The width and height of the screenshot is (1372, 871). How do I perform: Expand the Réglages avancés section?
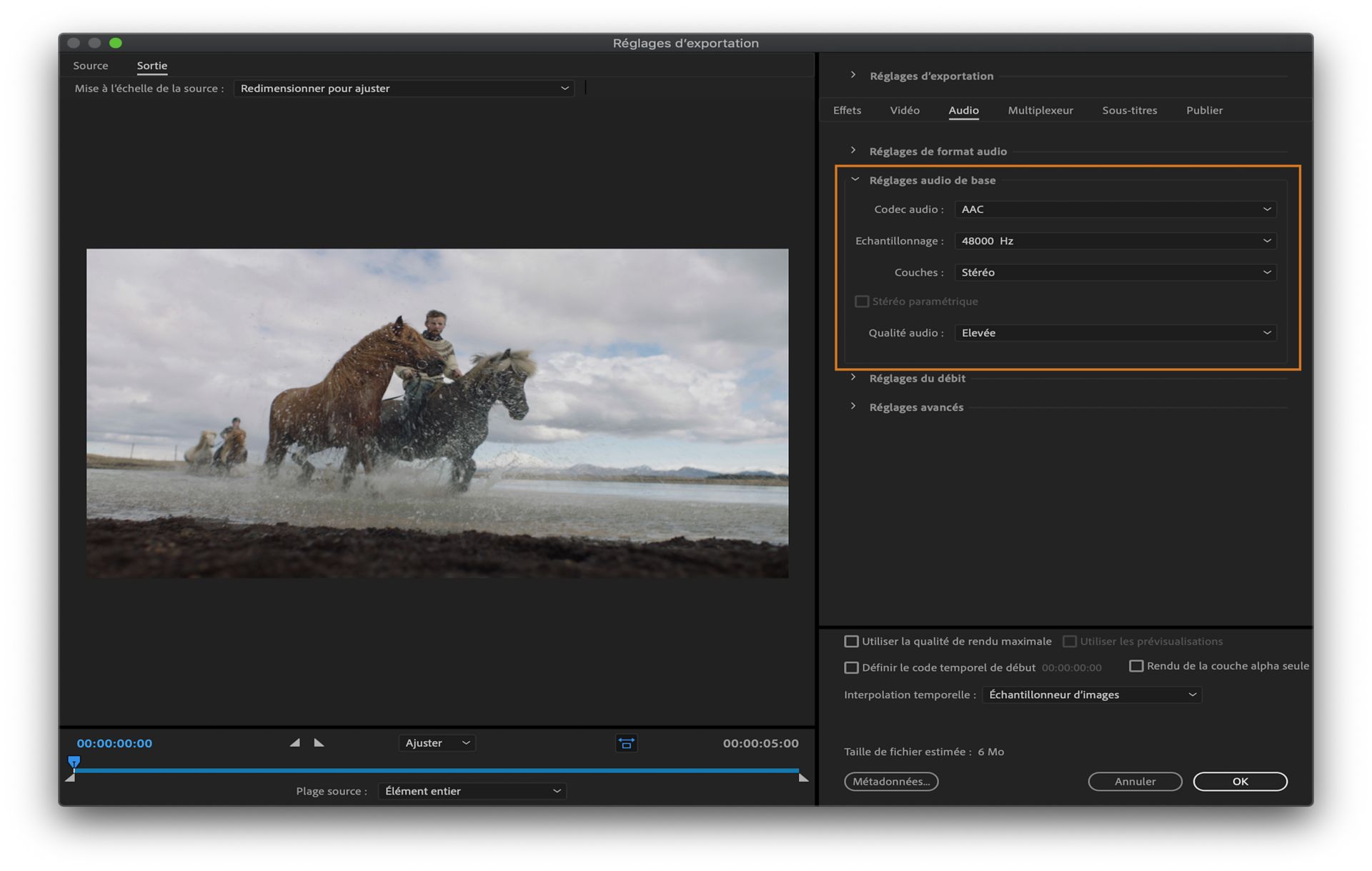pyautogui.click(x=853, y=407)
